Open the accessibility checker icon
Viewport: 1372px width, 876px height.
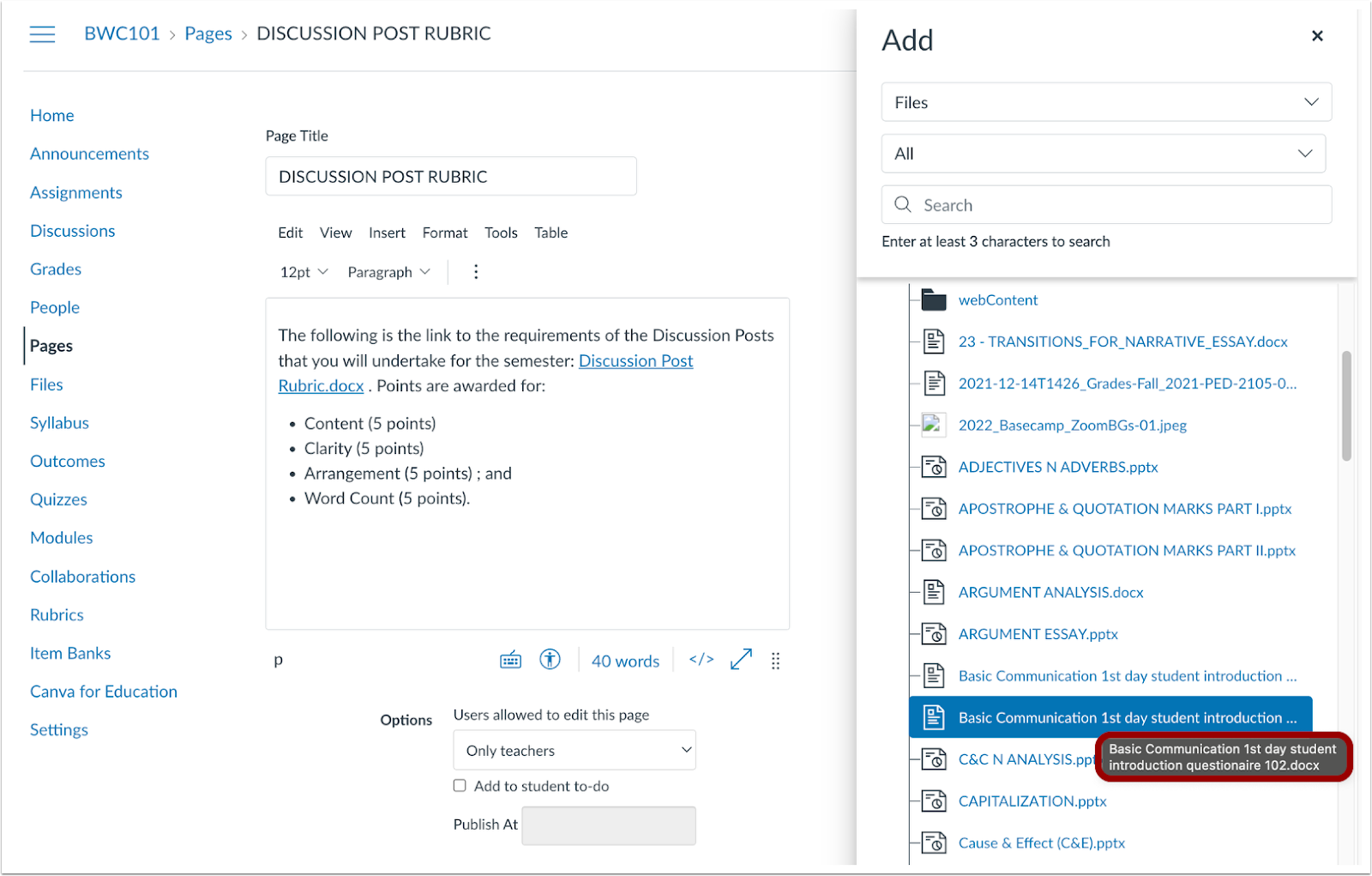tap(550, 659)
